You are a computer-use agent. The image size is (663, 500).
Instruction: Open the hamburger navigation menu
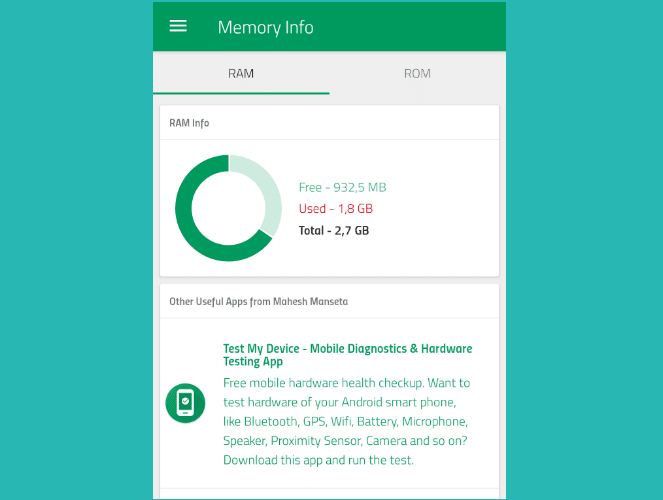178,26
